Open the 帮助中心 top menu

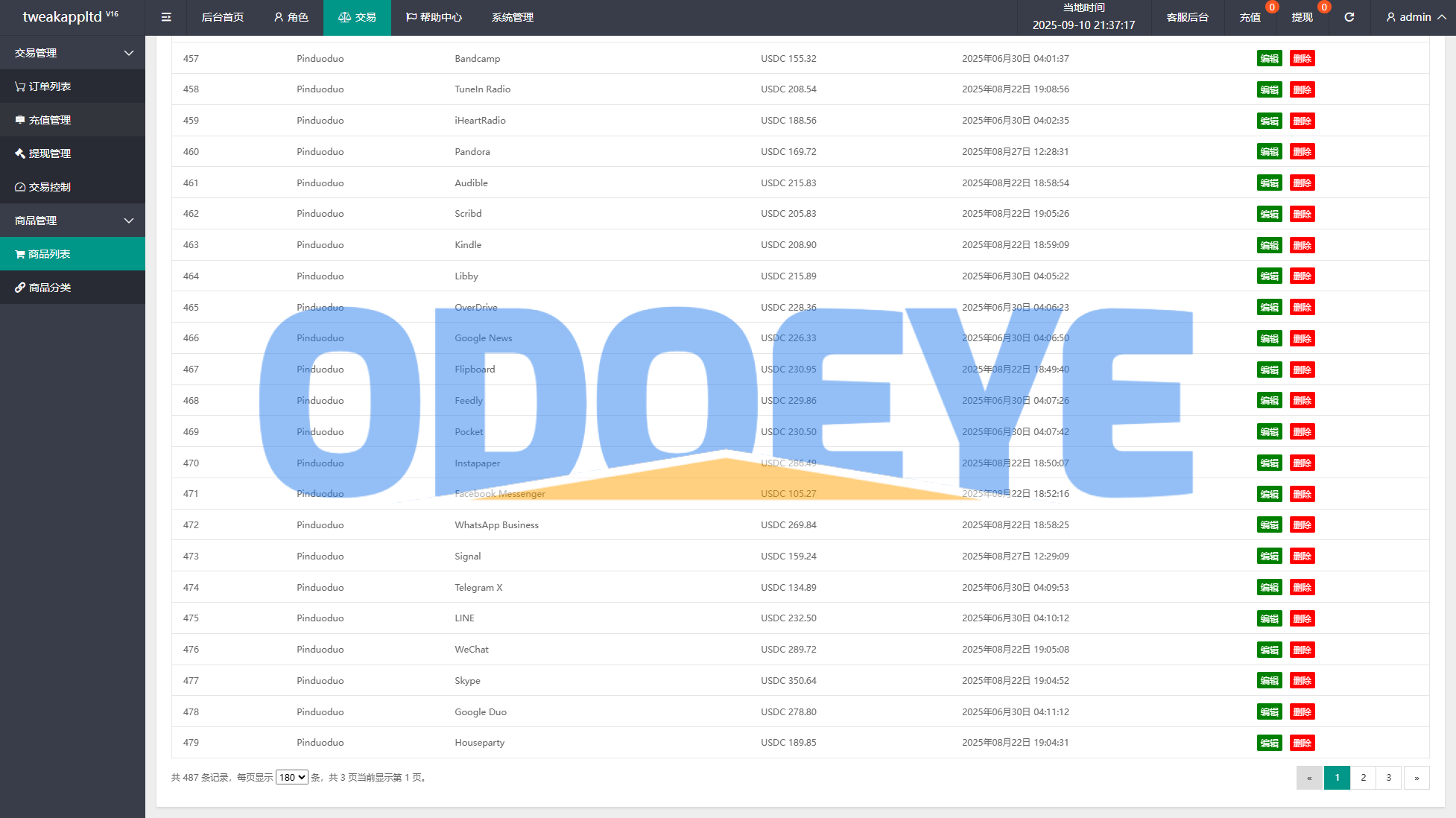434,17
